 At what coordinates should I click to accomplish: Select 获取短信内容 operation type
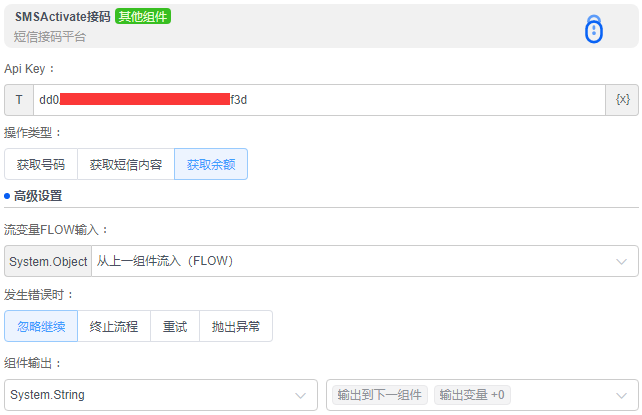point(126,165)
